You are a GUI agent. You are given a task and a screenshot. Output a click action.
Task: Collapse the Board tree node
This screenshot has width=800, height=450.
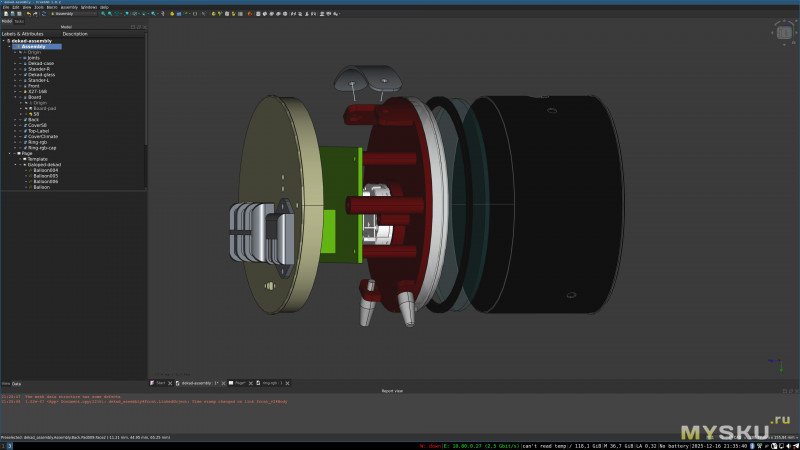[x=15, y=97]
